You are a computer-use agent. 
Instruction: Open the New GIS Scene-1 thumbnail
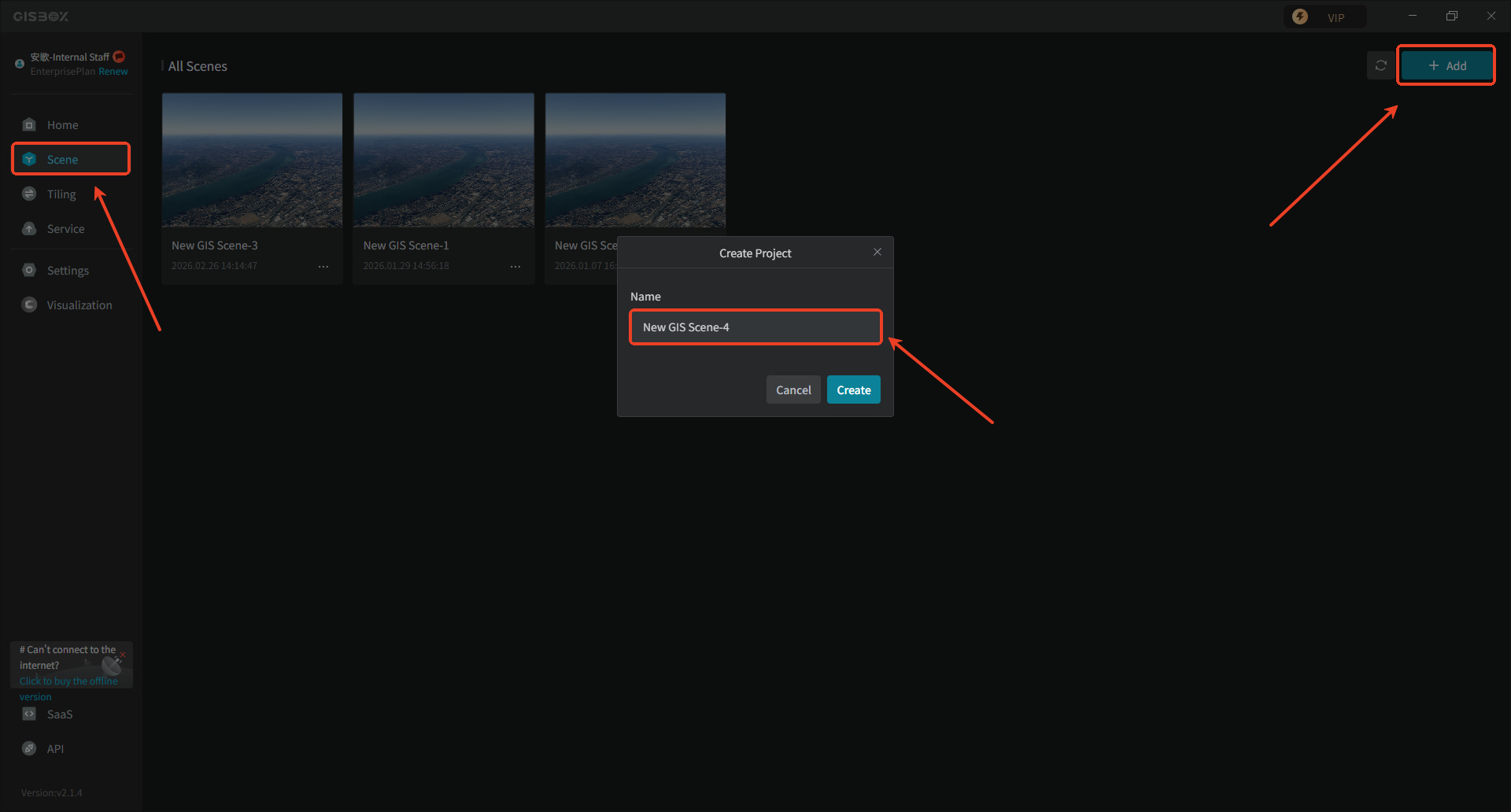pyautogui.click(x=444, y=161)
